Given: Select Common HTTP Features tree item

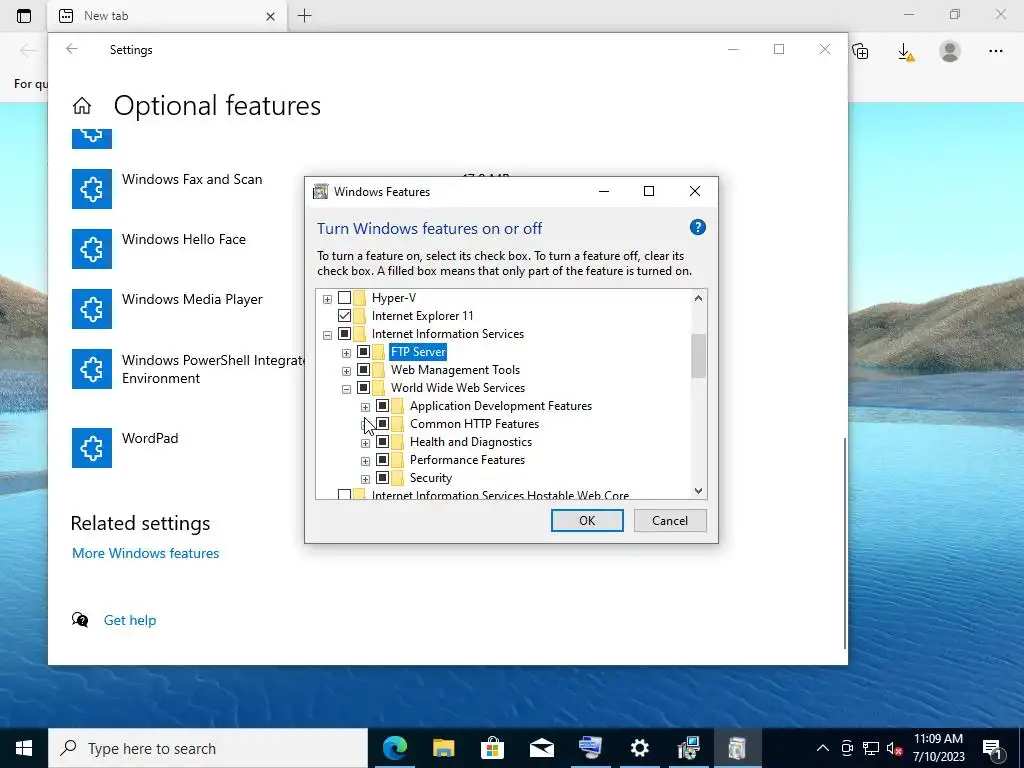Looking at the screenshot, I should click(x=474, y=424).
